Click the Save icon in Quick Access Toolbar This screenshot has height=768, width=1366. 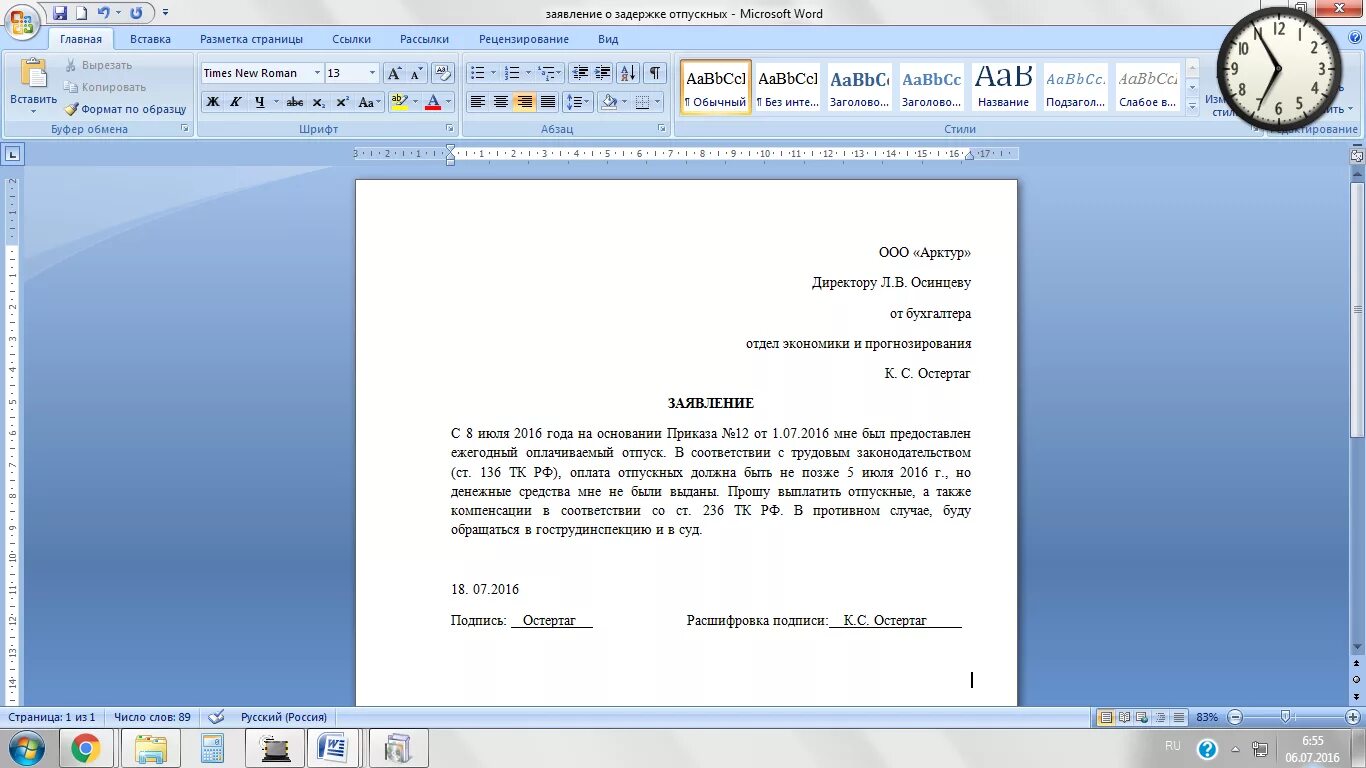pyautogui.click(x=60, y=13)
